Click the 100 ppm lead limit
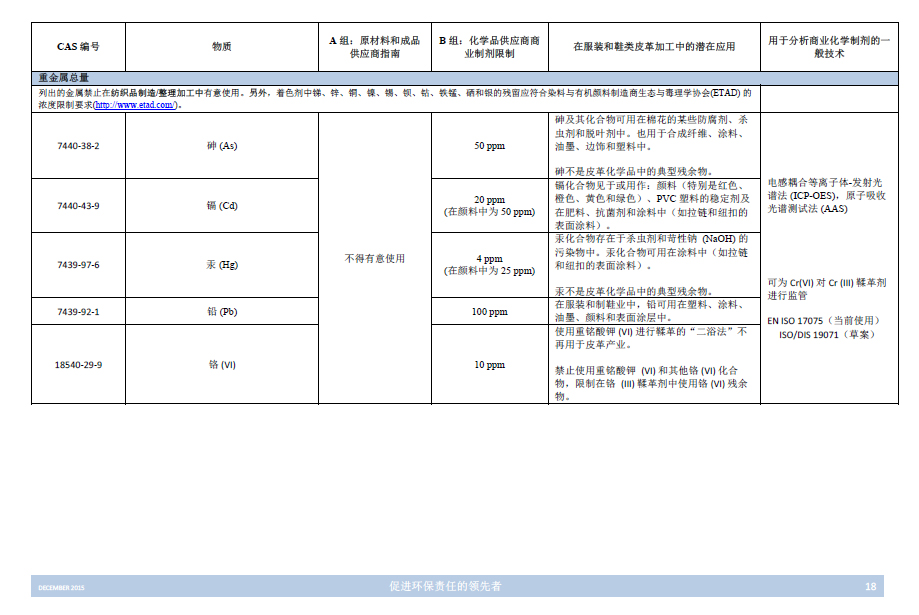The image size is (919, 615). point(489,311)
